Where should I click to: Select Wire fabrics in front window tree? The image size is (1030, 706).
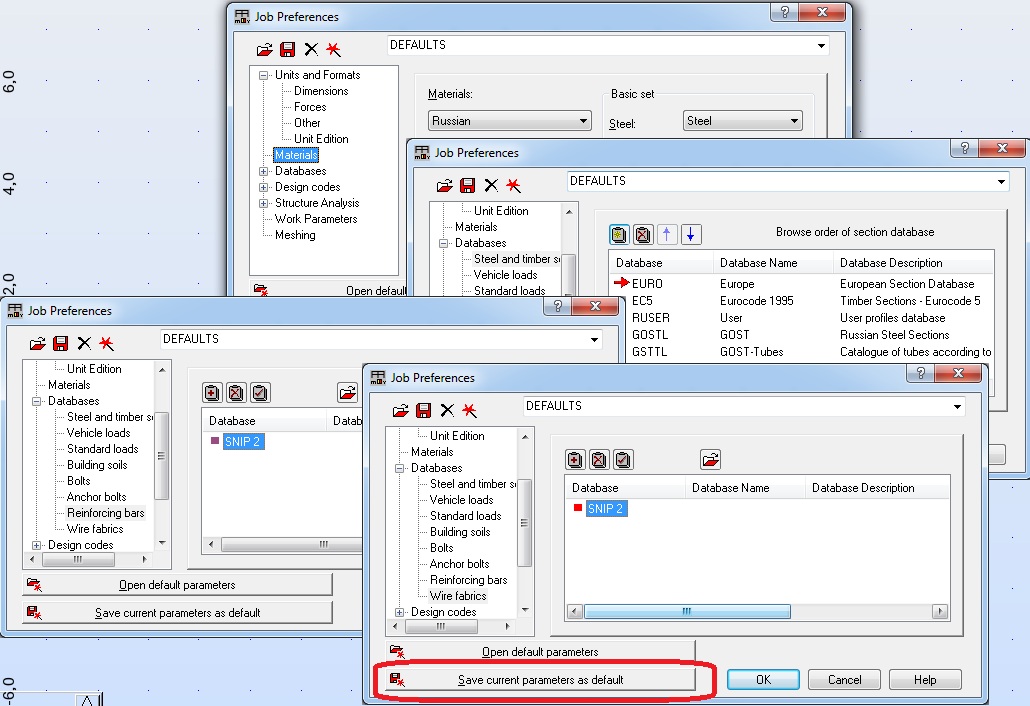click(x=458, y=596)
